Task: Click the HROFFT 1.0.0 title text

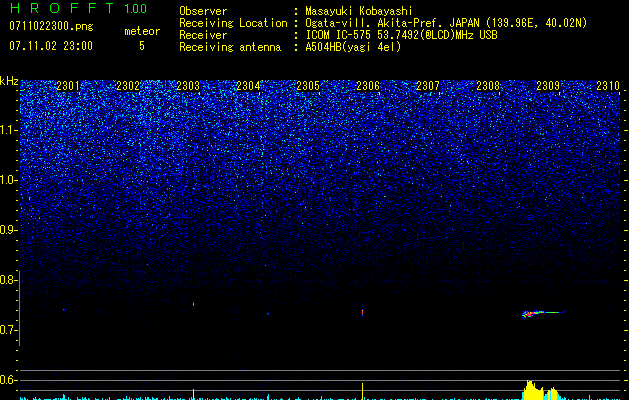Action: (78, 8)
